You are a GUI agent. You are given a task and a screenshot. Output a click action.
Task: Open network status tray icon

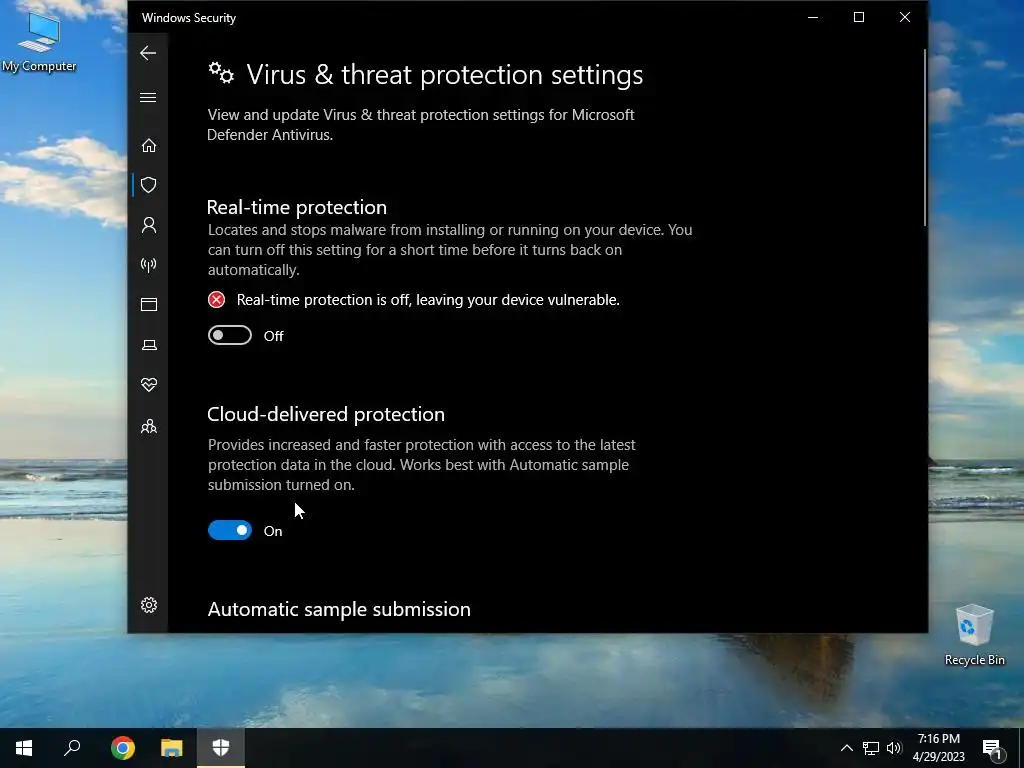pyautogui.click(x=871, y=748)
